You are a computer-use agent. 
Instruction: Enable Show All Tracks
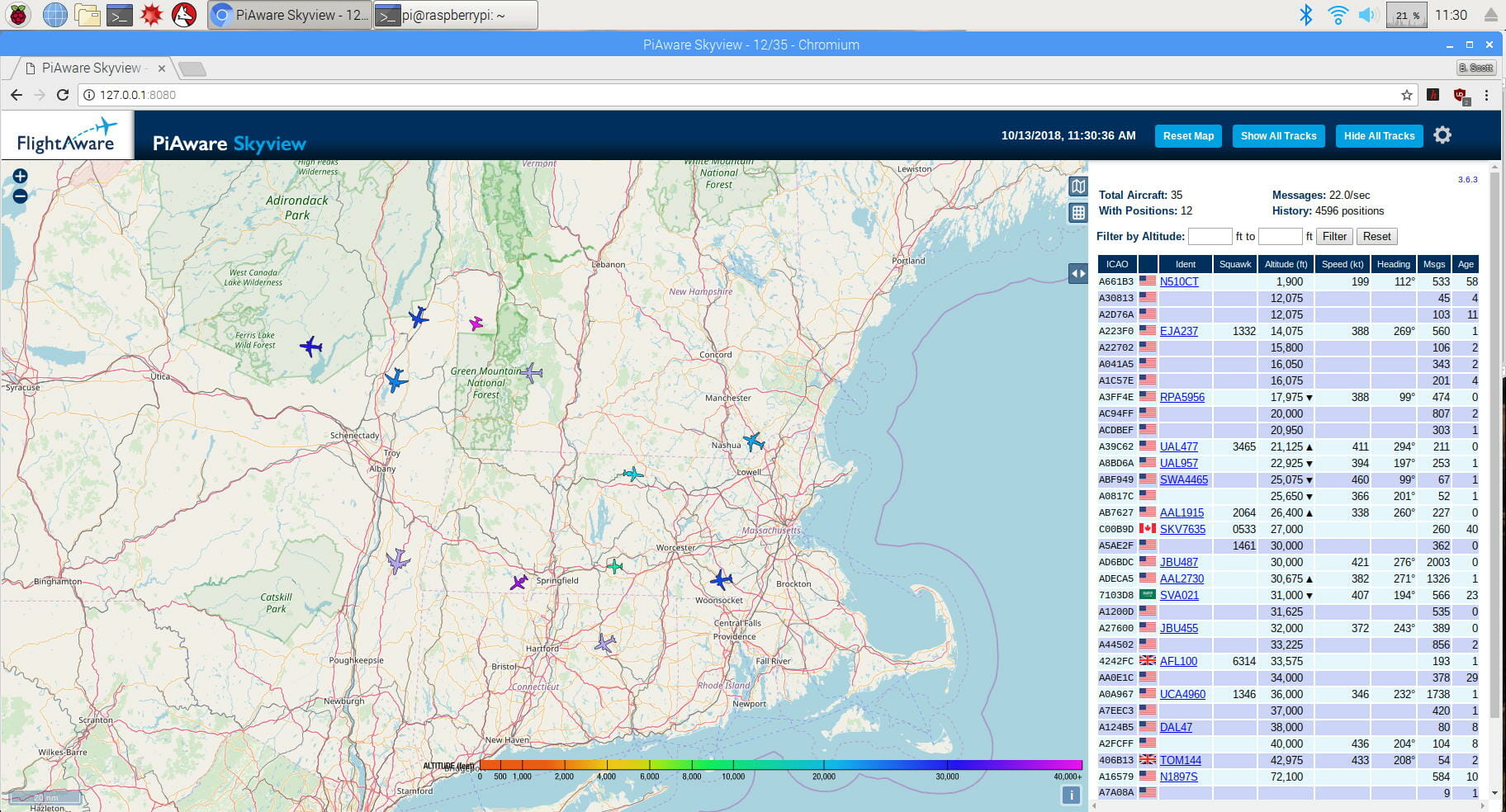(x=1278, y=135)
